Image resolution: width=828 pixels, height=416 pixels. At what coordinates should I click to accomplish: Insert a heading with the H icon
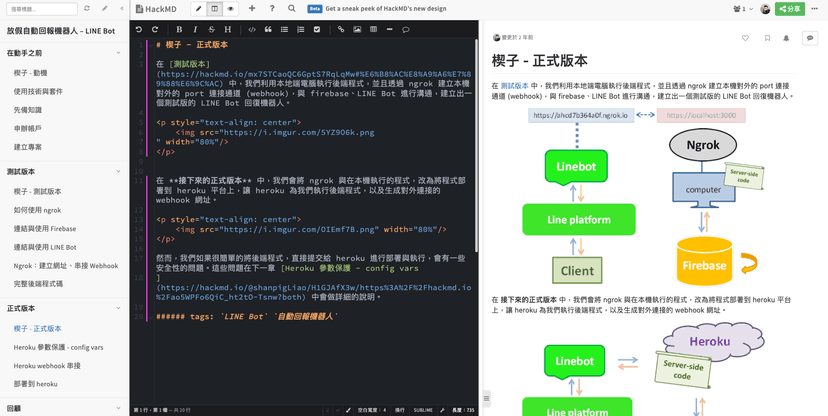point(228,30)
